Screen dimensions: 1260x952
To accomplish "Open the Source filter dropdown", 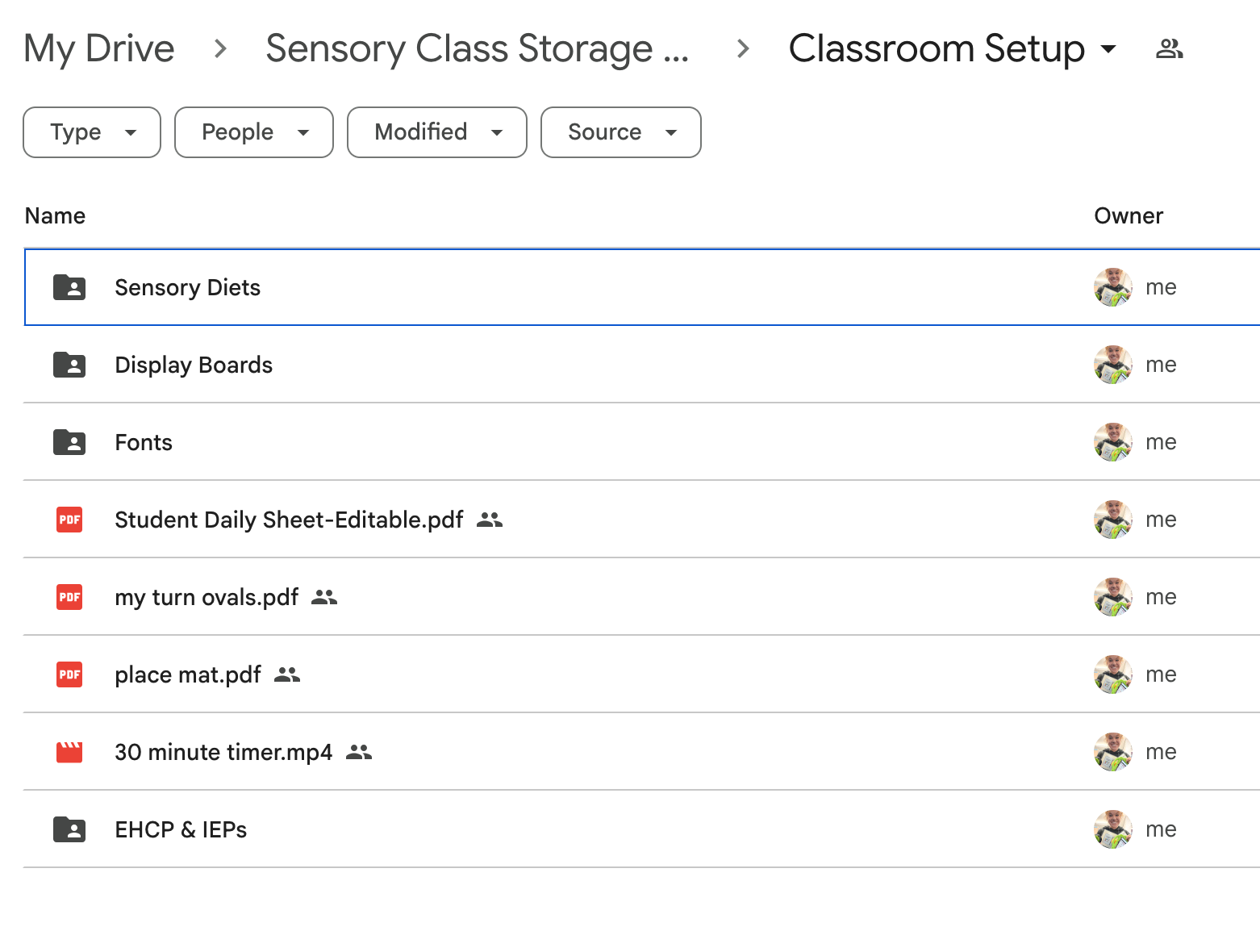I will (x=621, y=132).
